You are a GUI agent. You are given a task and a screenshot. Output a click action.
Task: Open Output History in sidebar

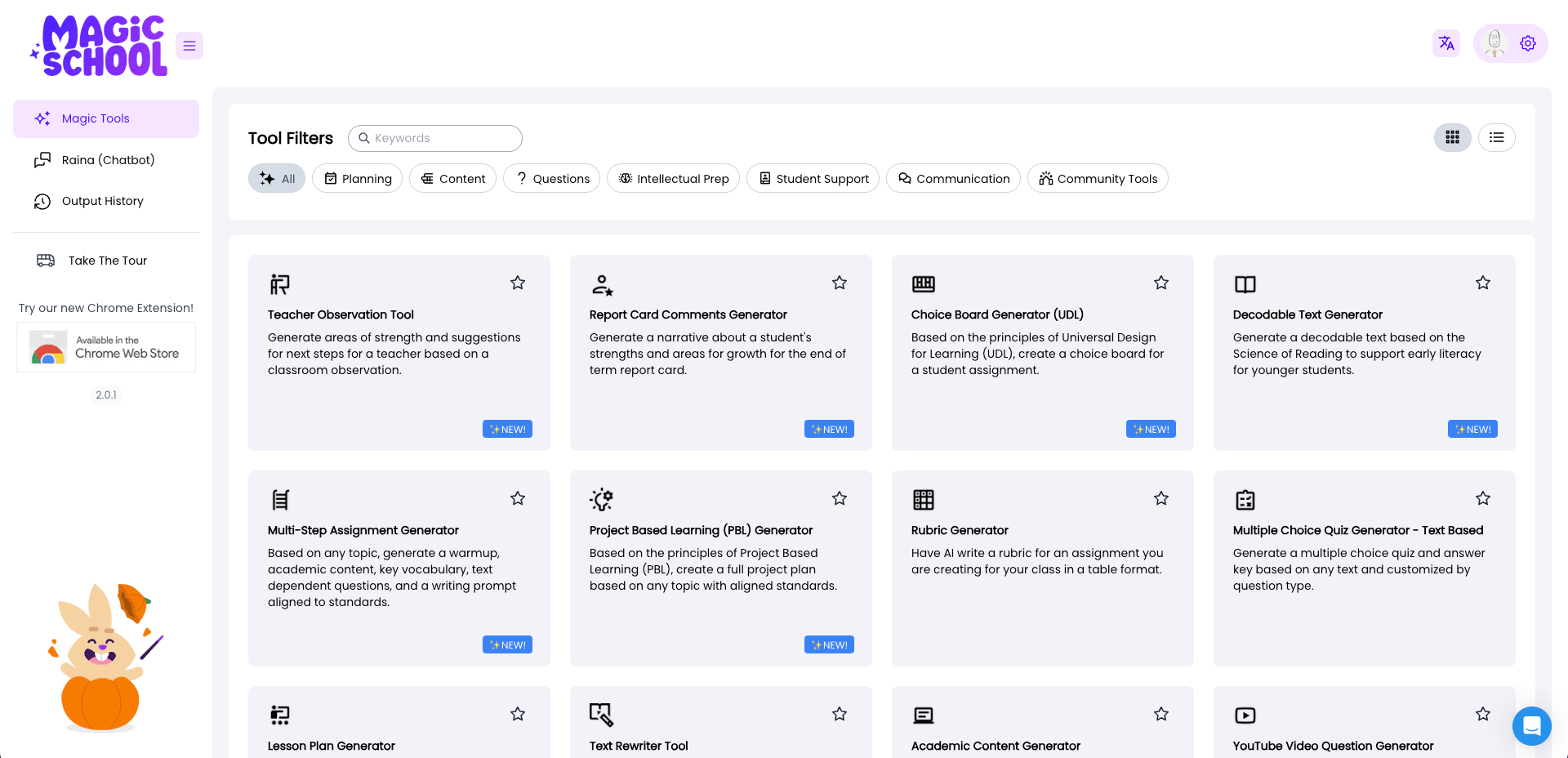[106, 201]
